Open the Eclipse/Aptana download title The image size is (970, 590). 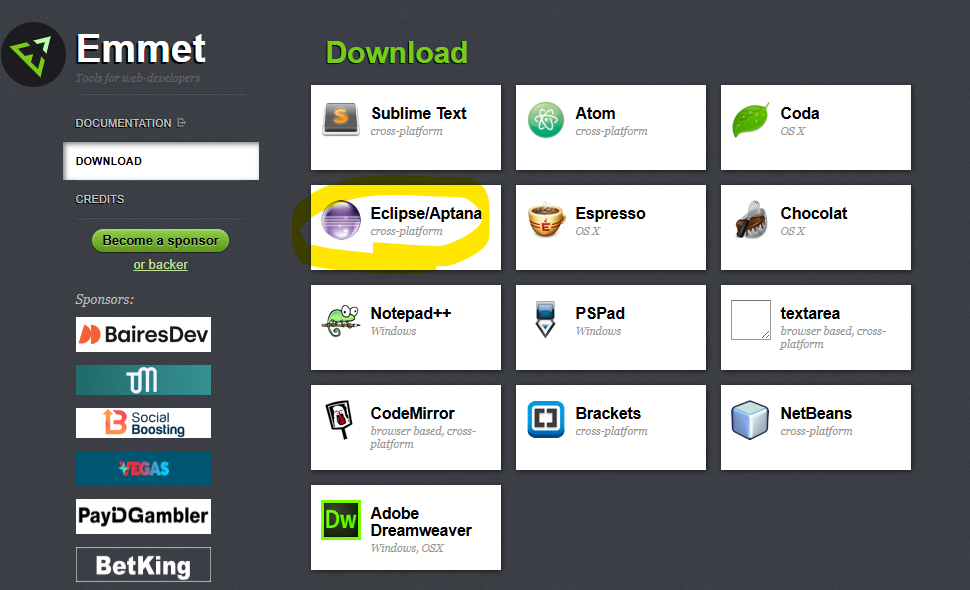click(426, 213)
